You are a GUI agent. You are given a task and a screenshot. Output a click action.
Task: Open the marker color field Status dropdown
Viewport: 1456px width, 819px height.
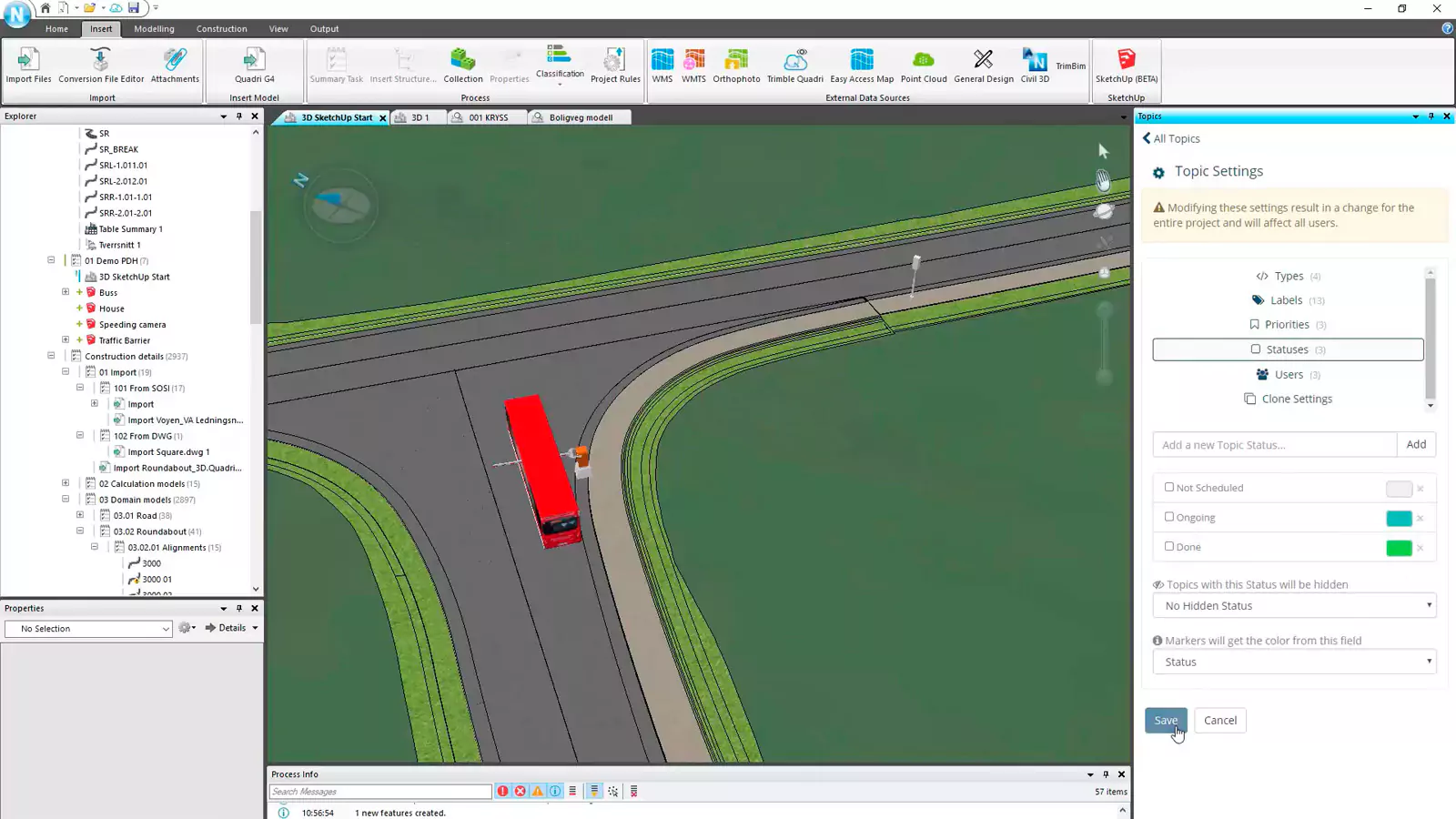(1294, 662)
